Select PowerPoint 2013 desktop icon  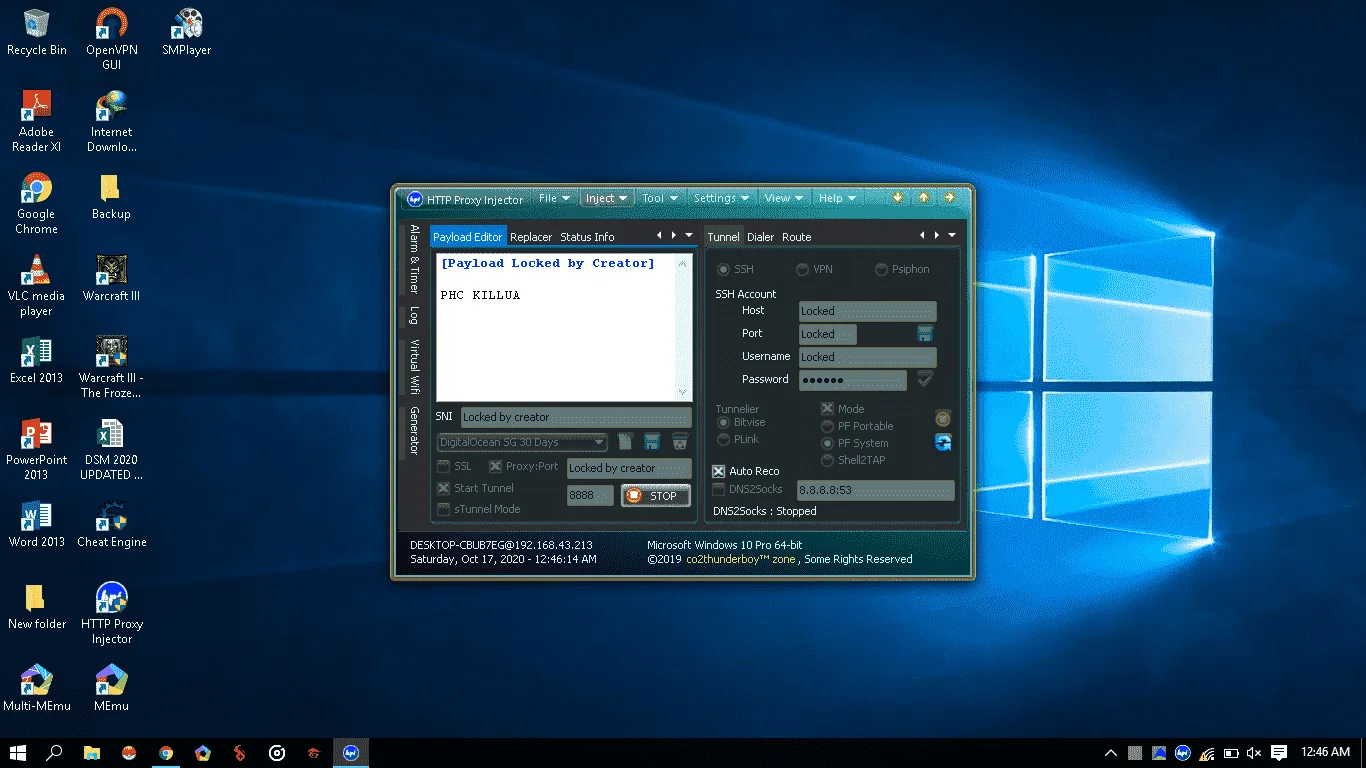click(x=36, y=449)
